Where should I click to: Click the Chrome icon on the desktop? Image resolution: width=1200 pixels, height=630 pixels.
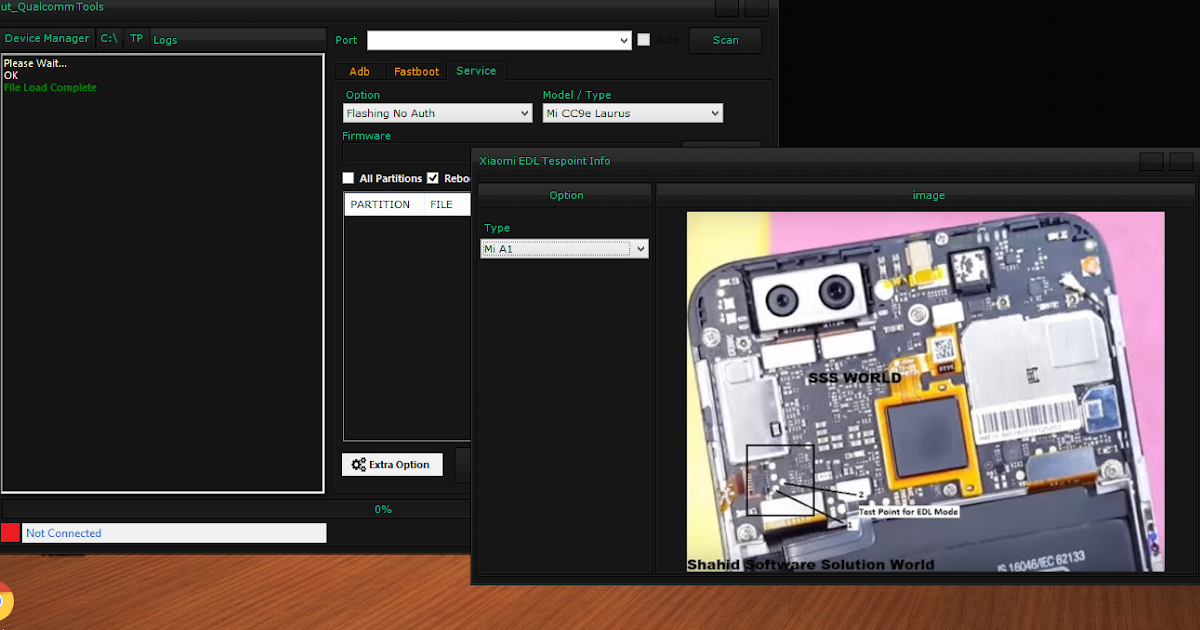point(4,603)
